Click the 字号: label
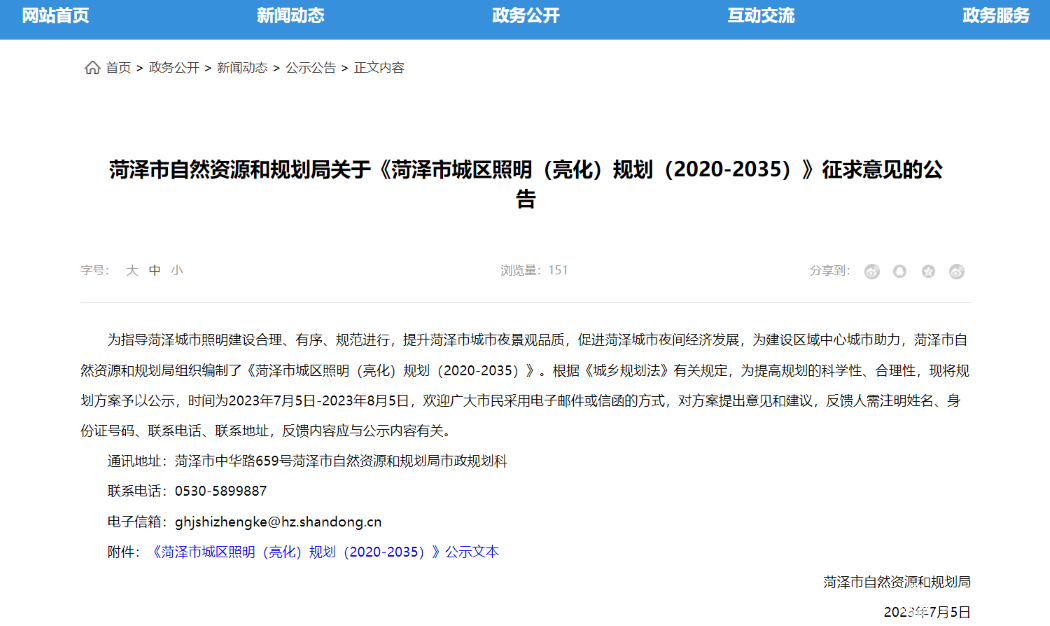The height and width of the screenshot is (626, 1050). pos(95,270)
